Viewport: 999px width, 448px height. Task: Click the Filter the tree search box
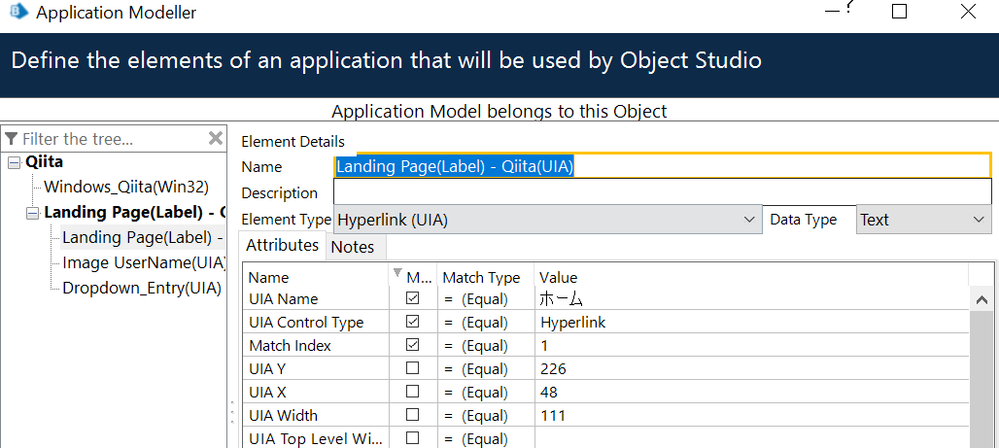tap(113, 139)
